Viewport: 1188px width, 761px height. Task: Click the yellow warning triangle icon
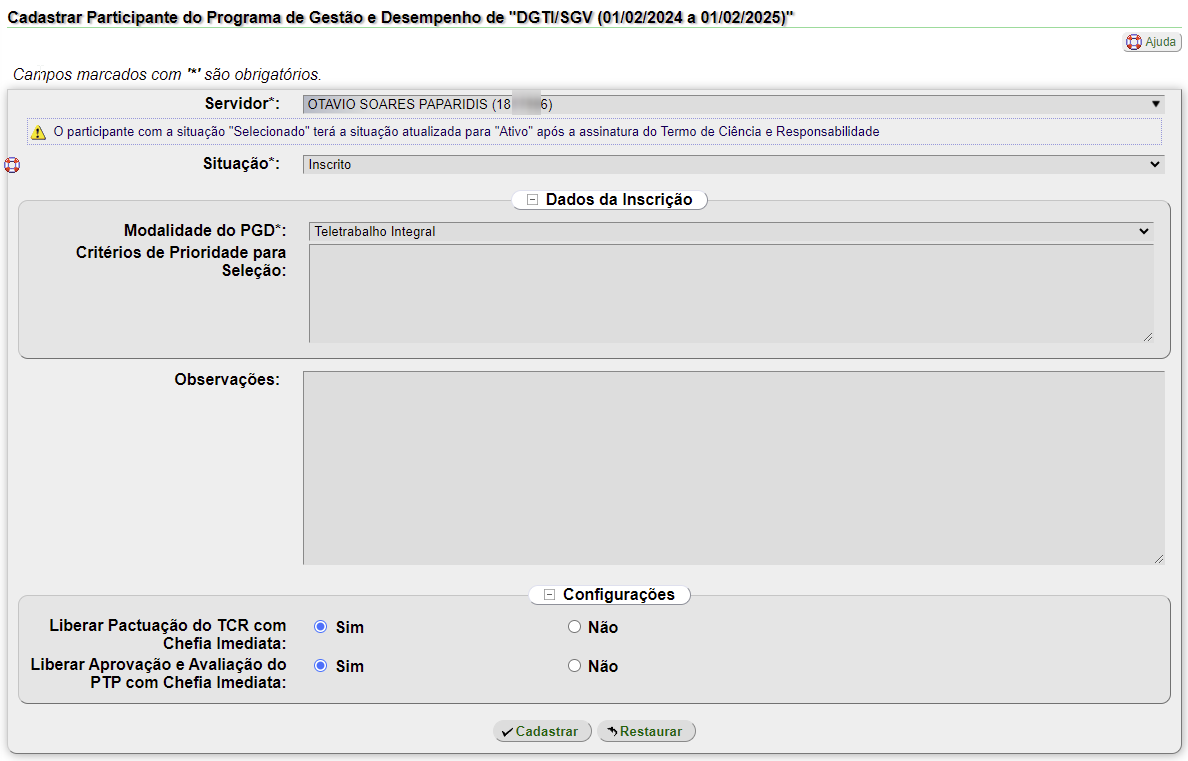click(38, 132)
